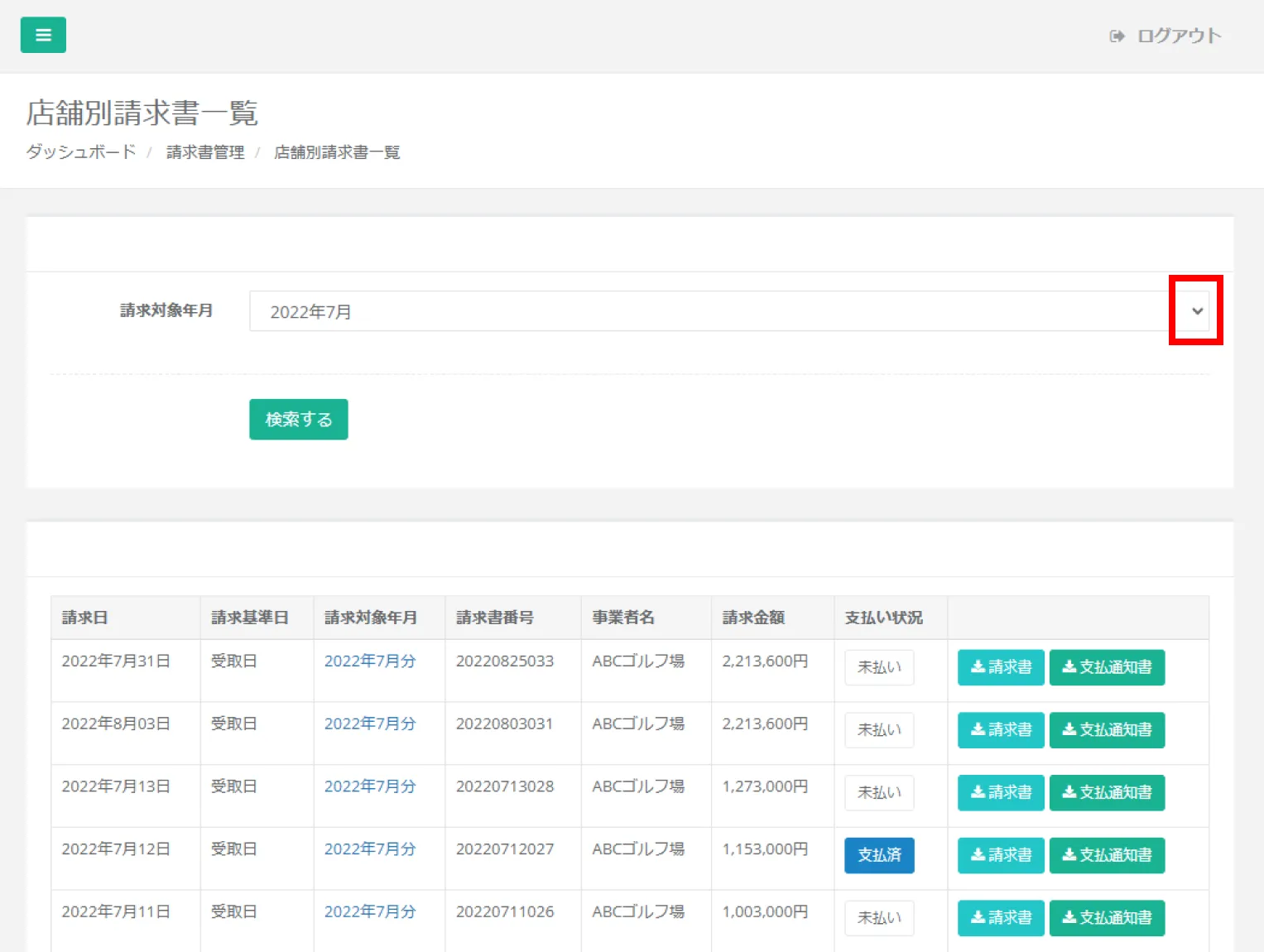Download 請求書 for invoice 20220711026
Image resolution: width=1264 pixels, height=952 pixels.
point(1001,918)
